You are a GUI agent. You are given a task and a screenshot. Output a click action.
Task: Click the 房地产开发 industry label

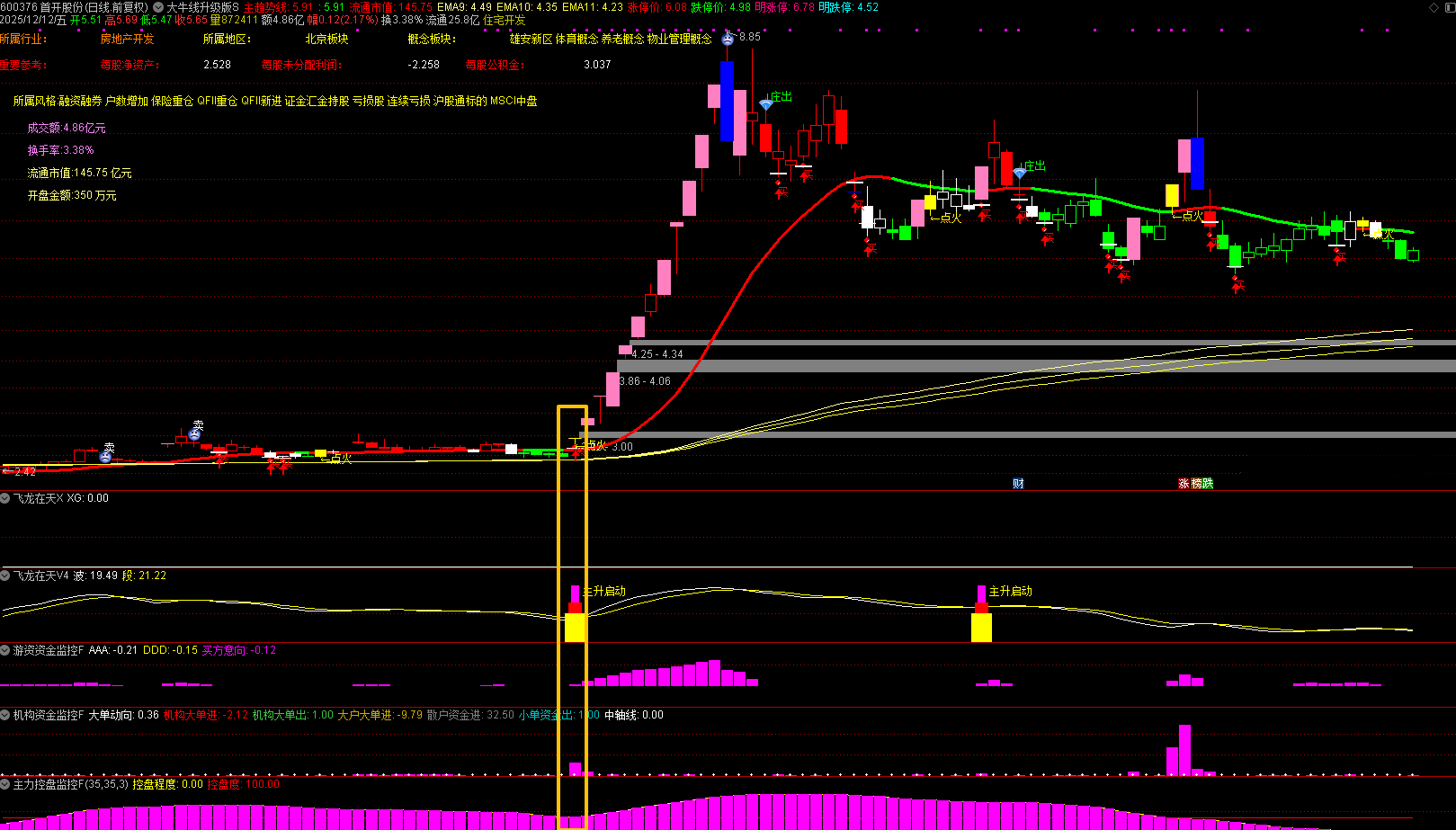(127, 40)
